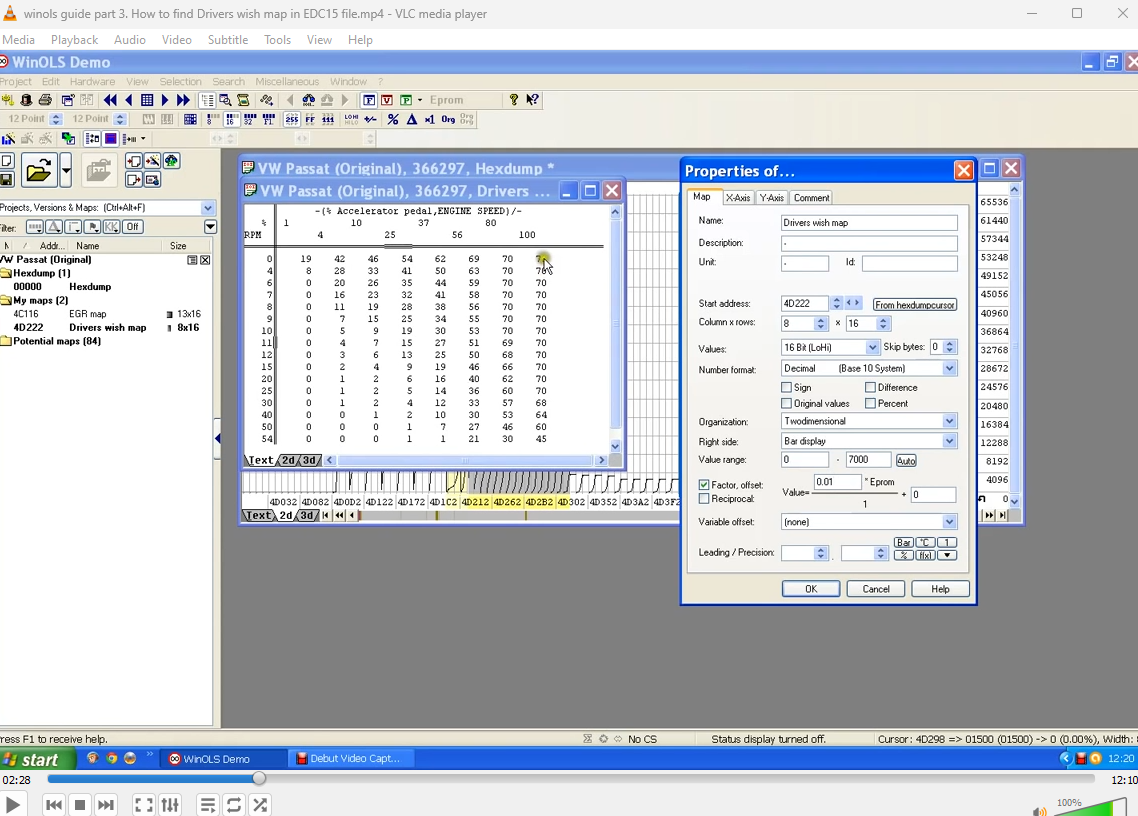
Task: Click the context help arrow-question icon
Action: pos(533,100)
